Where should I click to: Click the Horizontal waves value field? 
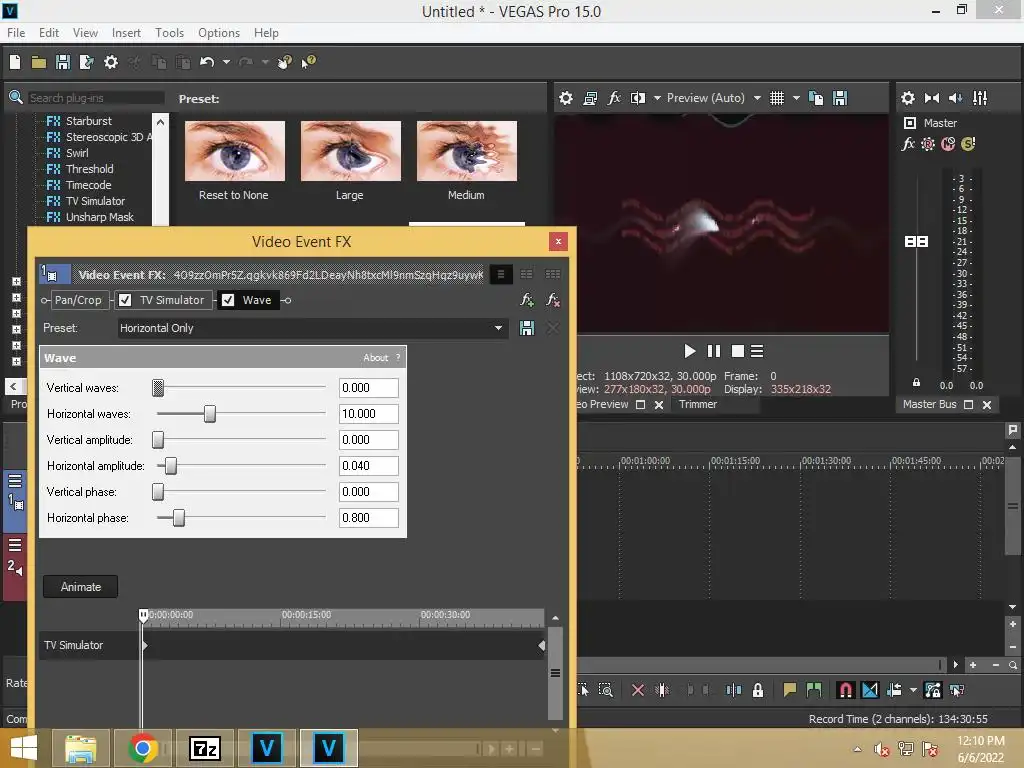pos(368,413)
